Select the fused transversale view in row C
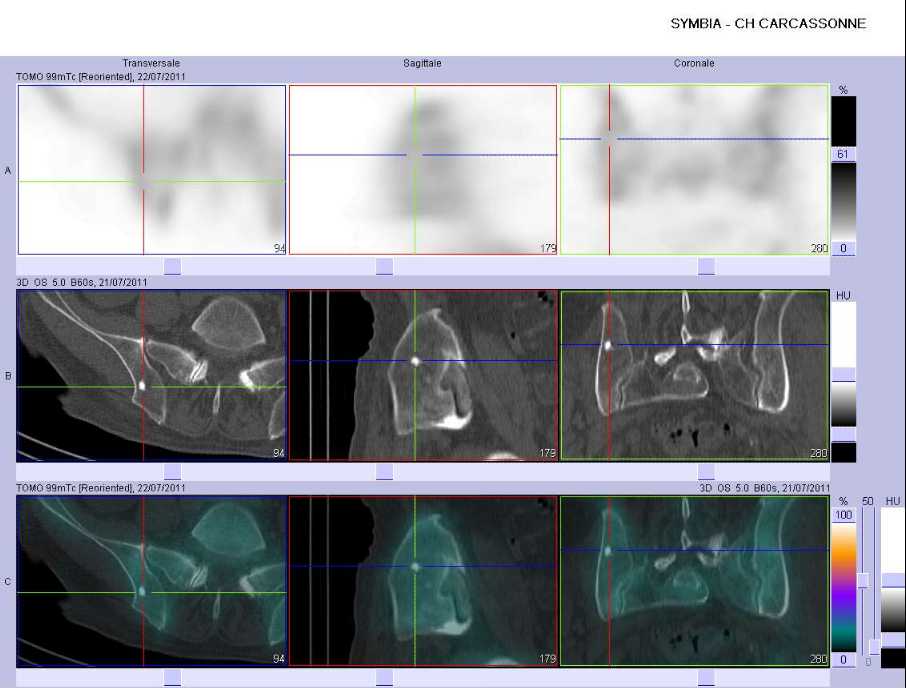906x688 pixels. (x=151, y=581)
